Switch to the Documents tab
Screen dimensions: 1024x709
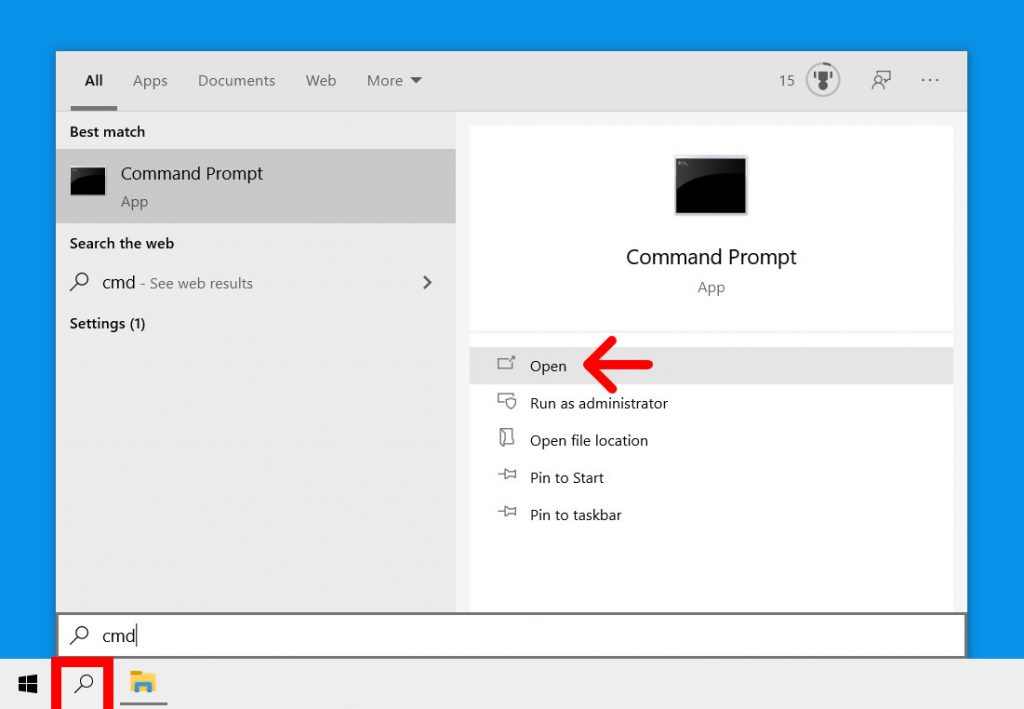[x=236, y=80]
